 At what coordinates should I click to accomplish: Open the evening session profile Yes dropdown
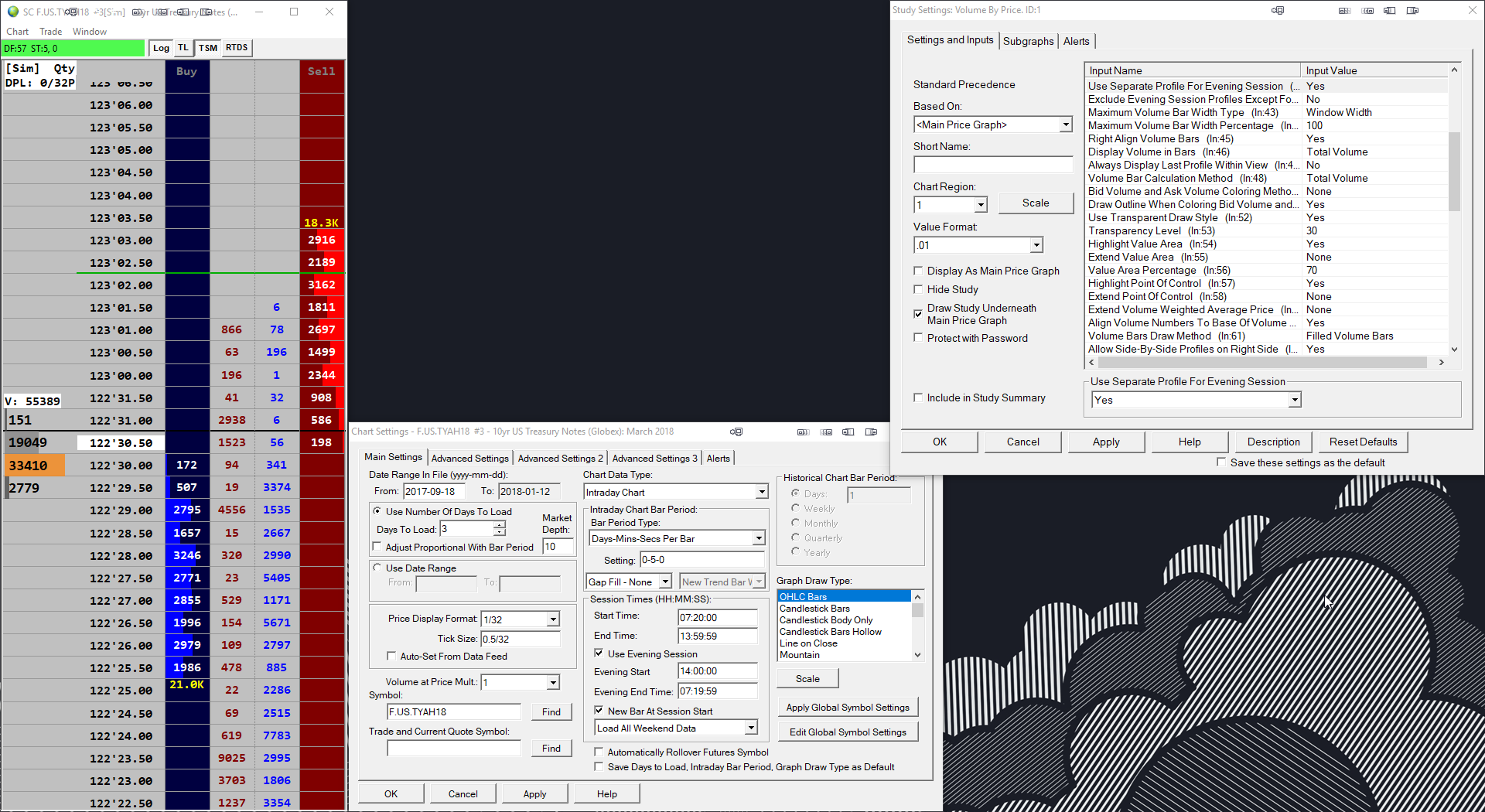pyautogui.click(x=1295, y=400)
